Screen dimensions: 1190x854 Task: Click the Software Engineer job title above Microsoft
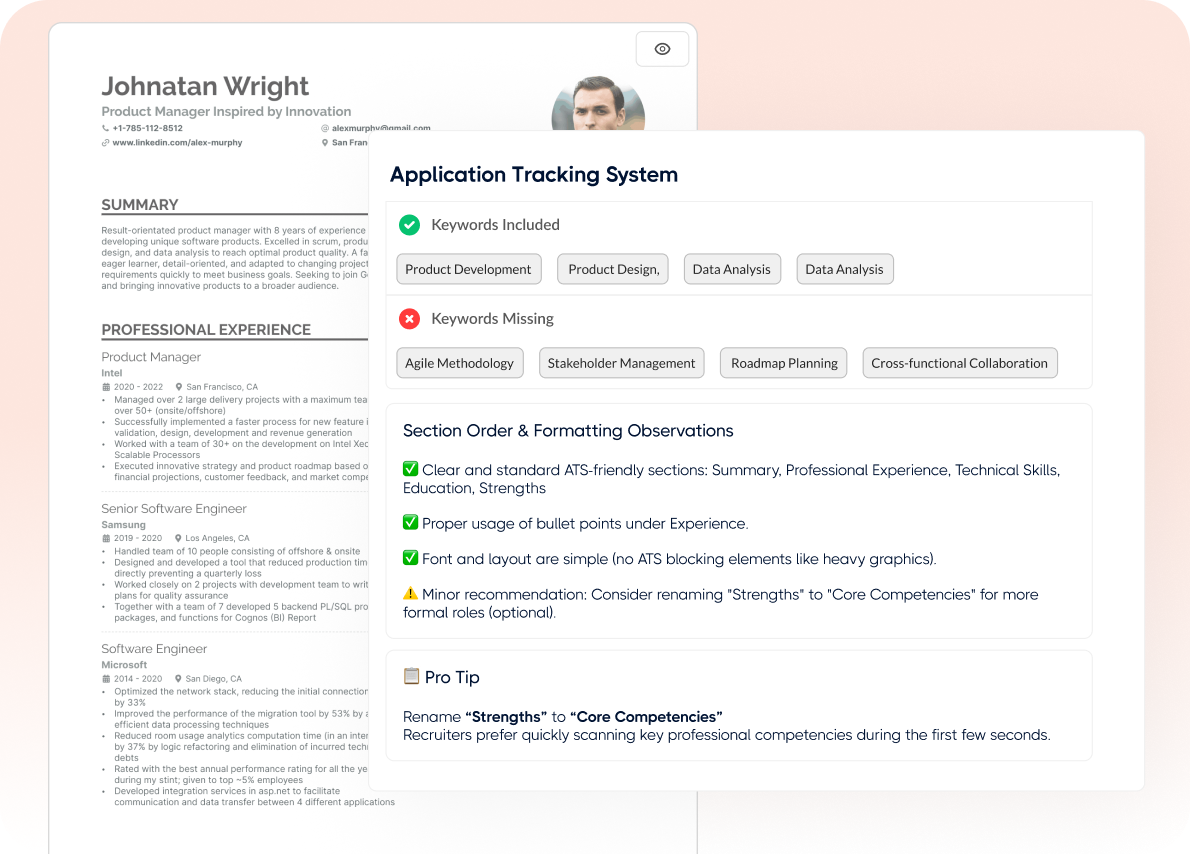[x=154, y=649]
